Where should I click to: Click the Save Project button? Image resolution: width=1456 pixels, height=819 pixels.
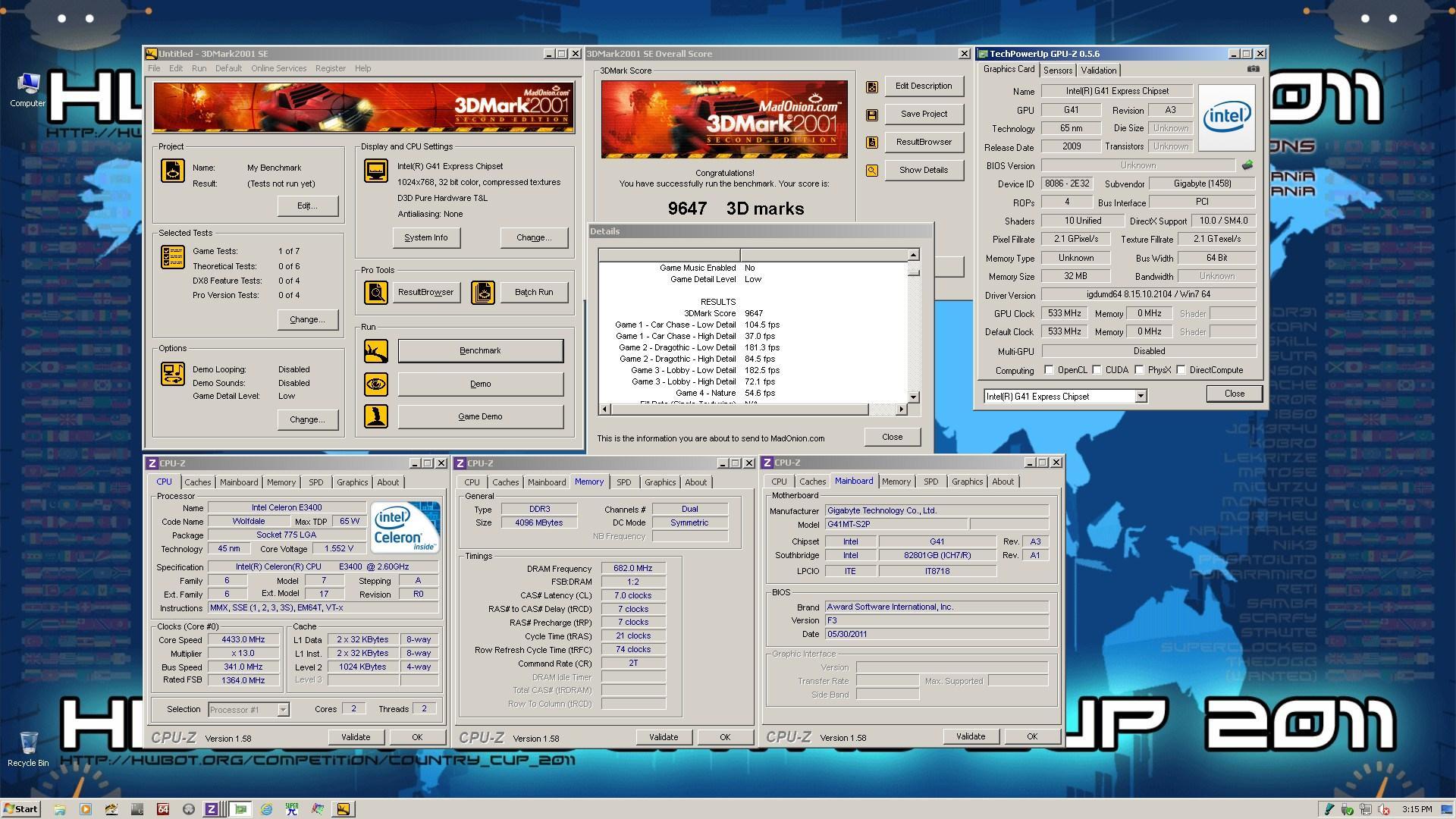coord(924,114)
